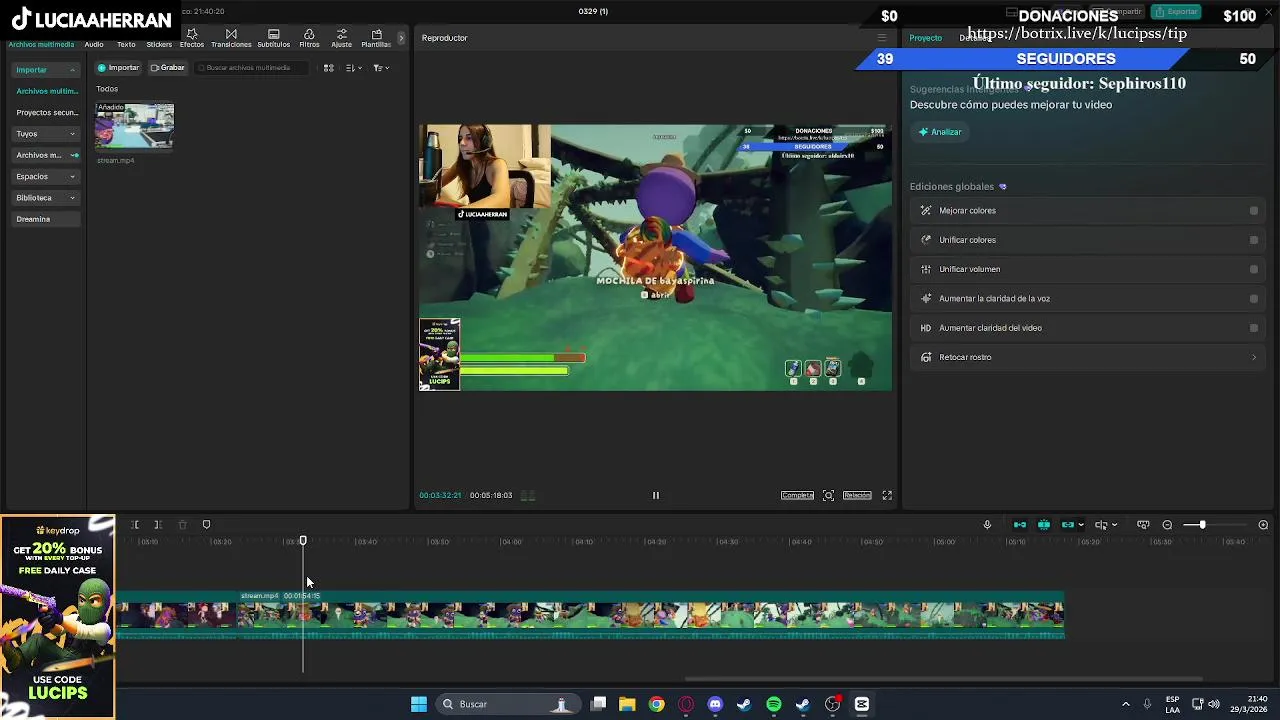
Task: Open the Transiciones panel icon
Action: 231,34
